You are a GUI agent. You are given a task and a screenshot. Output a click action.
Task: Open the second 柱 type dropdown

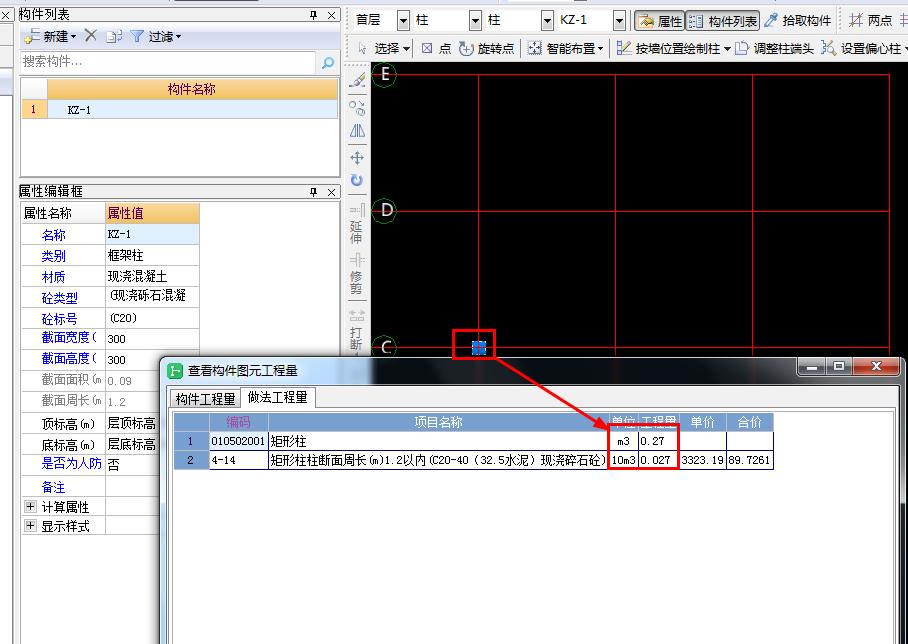pyautogui.click(x=547, y=21)
